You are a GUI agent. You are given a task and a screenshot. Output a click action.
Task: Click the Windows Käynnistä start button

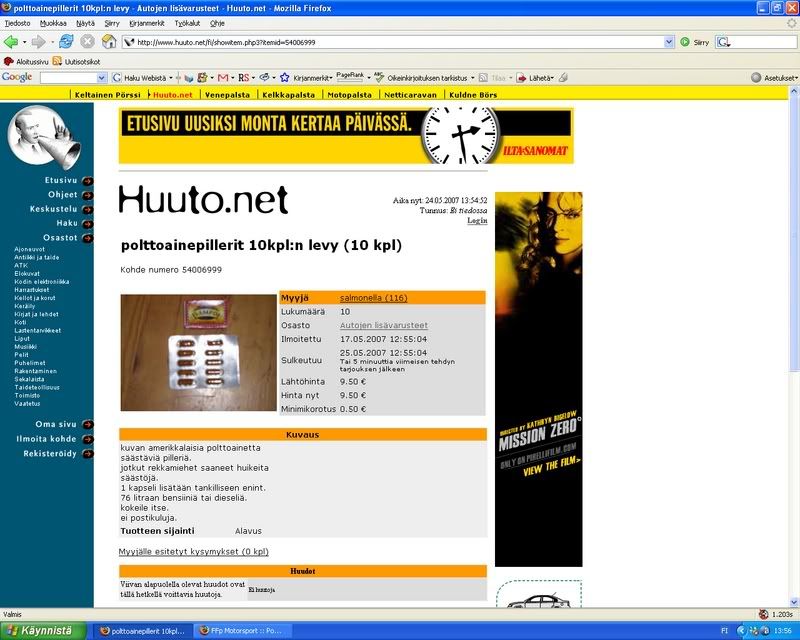click(x=41, y=631)
